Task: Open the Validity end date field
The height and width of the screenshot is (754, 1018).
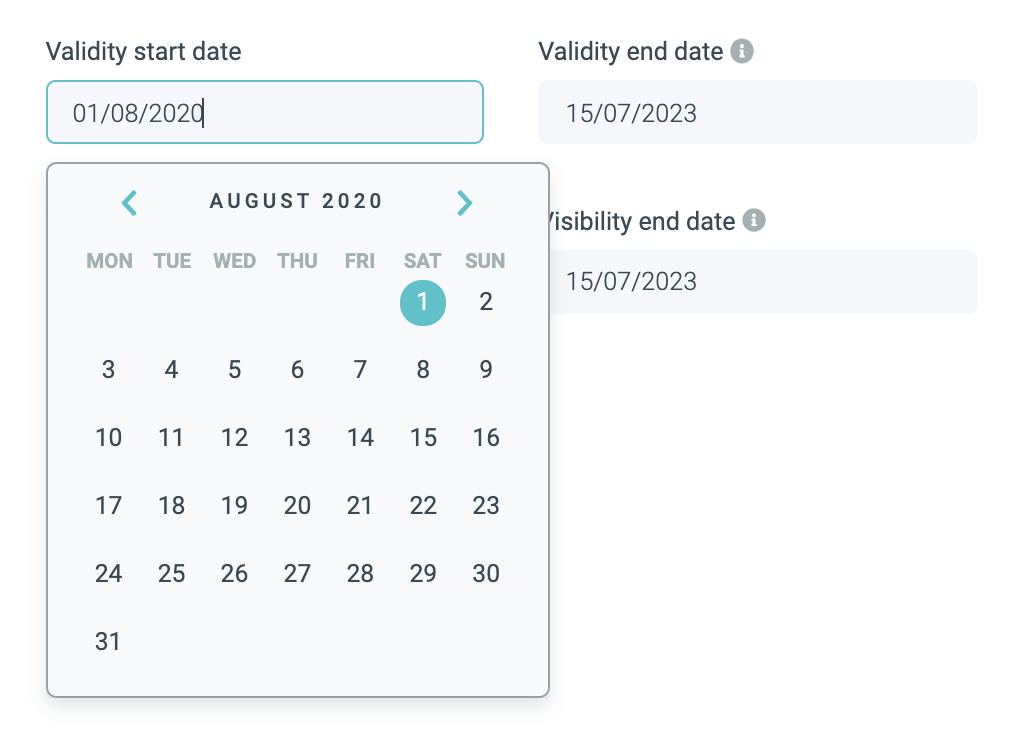Action: 757,112
